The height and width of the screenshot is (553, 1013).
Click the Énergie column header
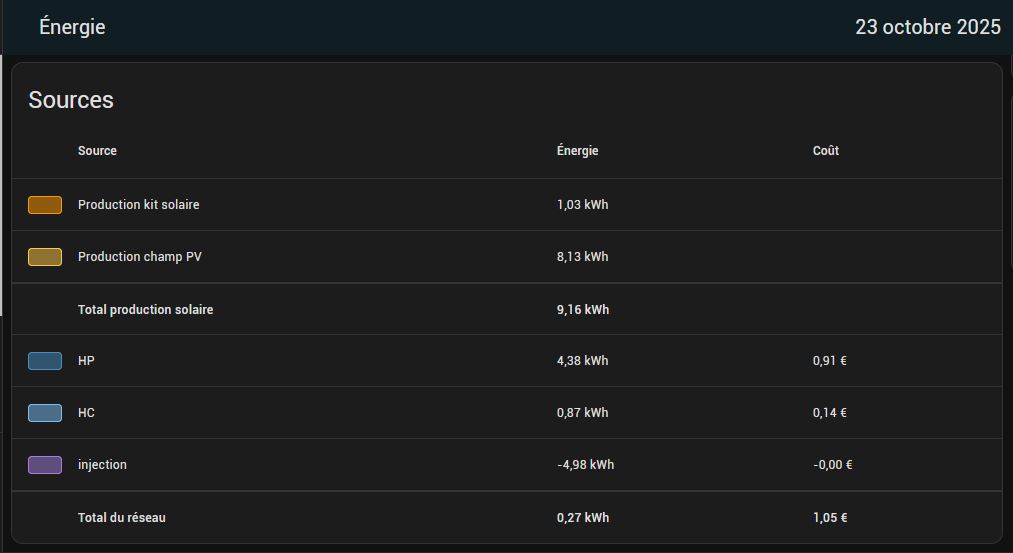pyautogui.click(x=577, y=151)
